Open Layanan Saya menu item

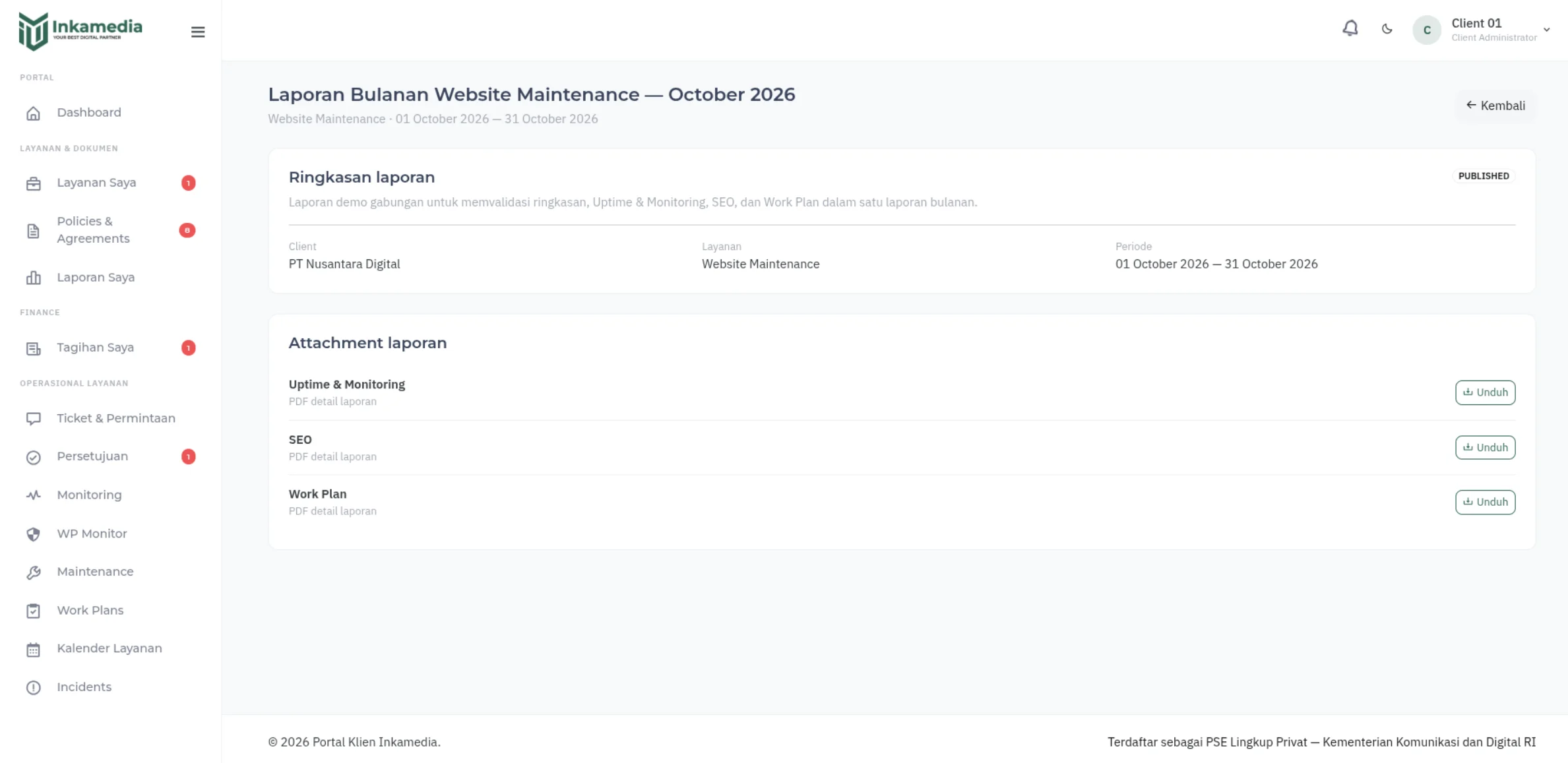(x=110, y=183)
